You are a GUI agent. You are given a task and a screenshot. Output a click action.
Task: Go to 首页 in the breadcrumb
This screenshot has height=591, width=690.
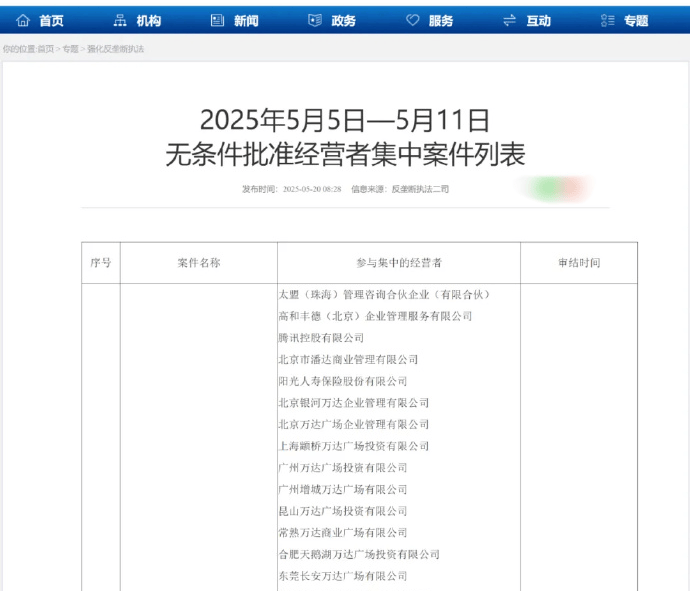coord(45,49)
